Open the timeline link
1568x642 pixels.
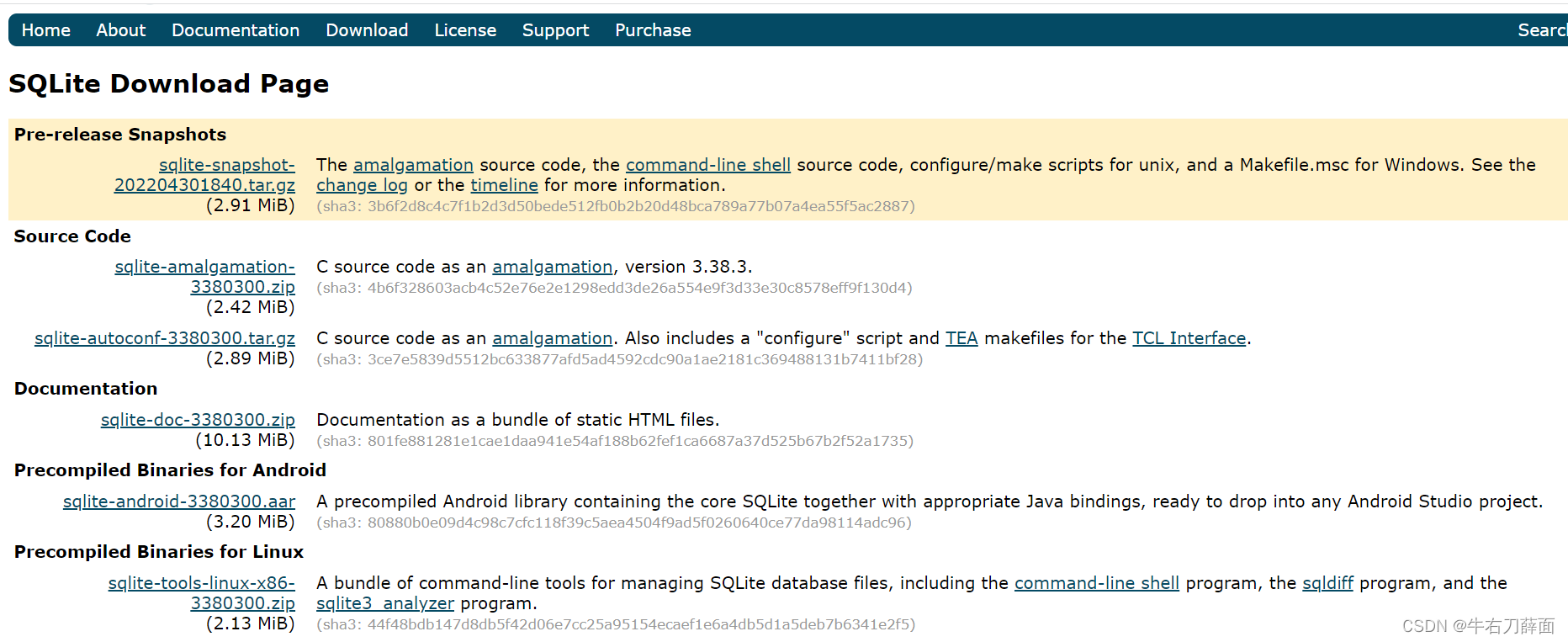[504, 185]
